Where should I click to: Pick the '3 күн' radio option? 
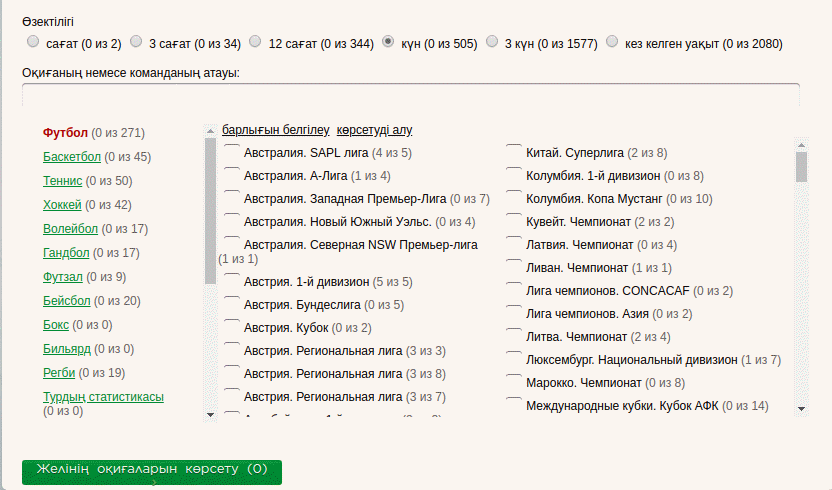coord(491,42)
